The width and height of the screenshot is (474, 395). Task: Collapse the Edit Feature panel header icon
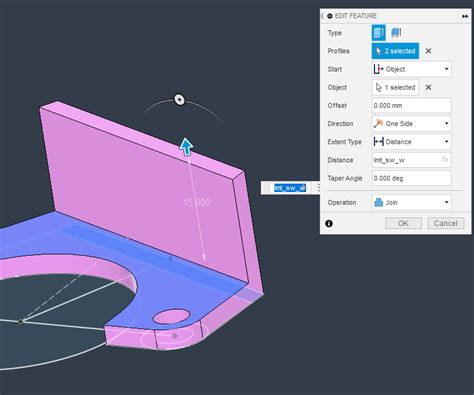tap(330, 16)
